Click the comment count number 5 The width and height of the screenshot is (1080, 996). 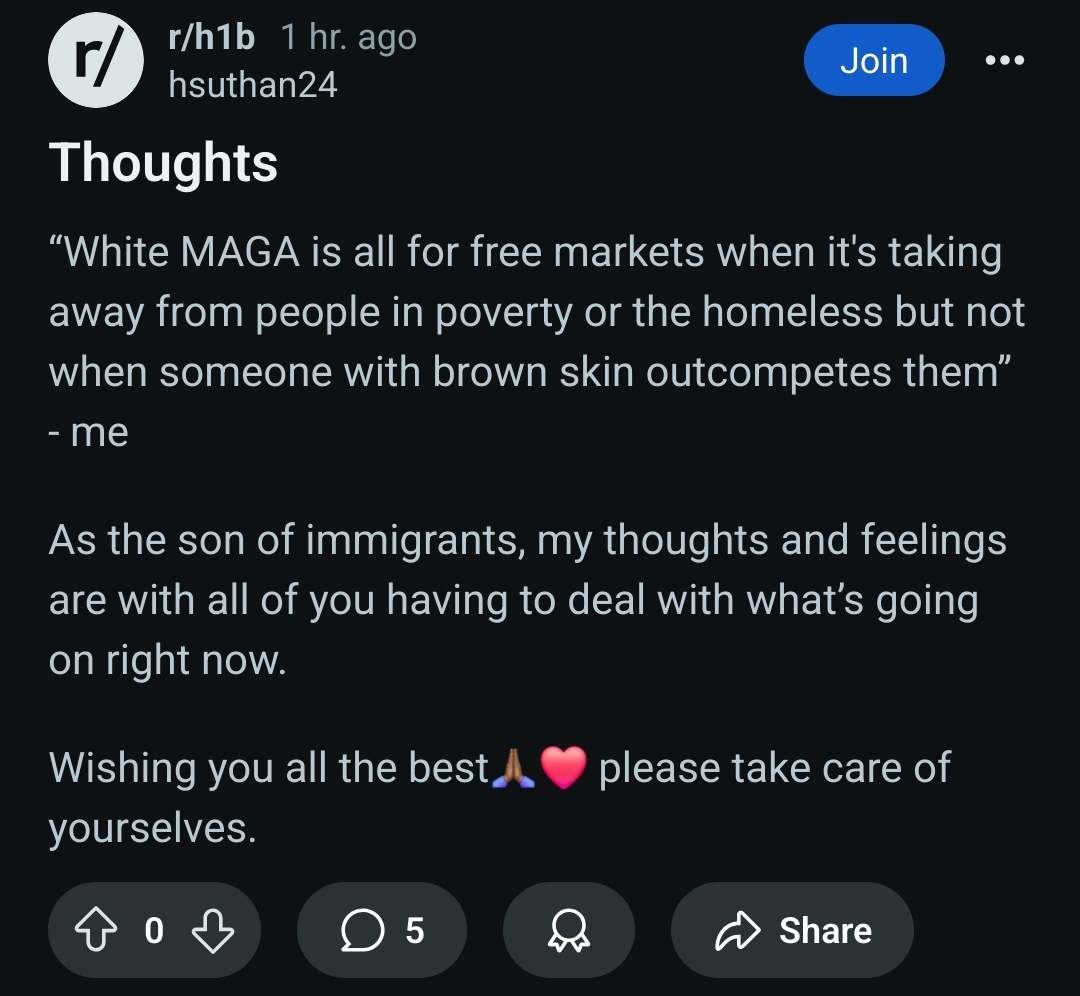[414, 931]
